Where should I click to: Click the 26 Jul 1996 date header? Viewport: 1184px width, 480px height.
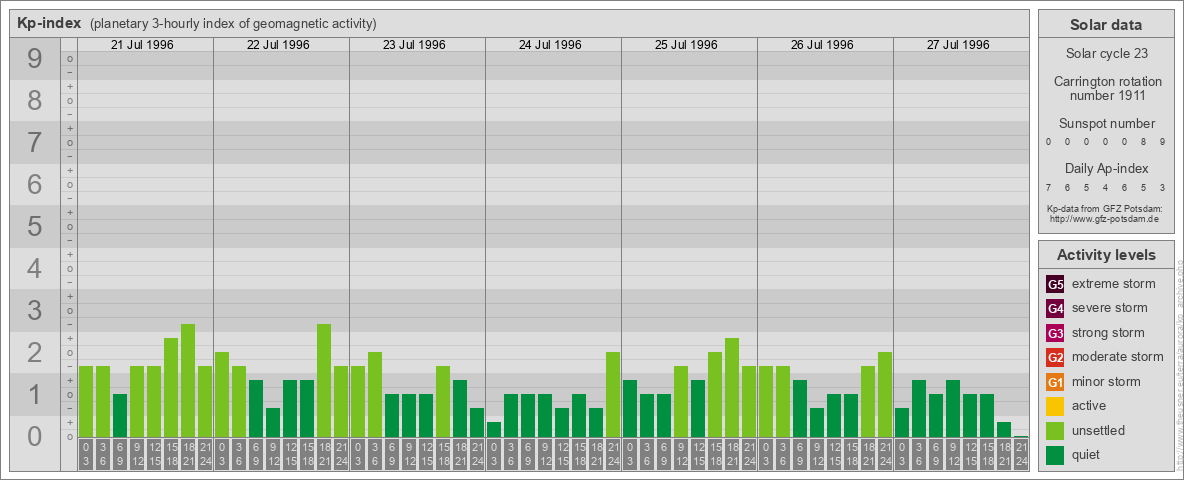tap(822, 45)
